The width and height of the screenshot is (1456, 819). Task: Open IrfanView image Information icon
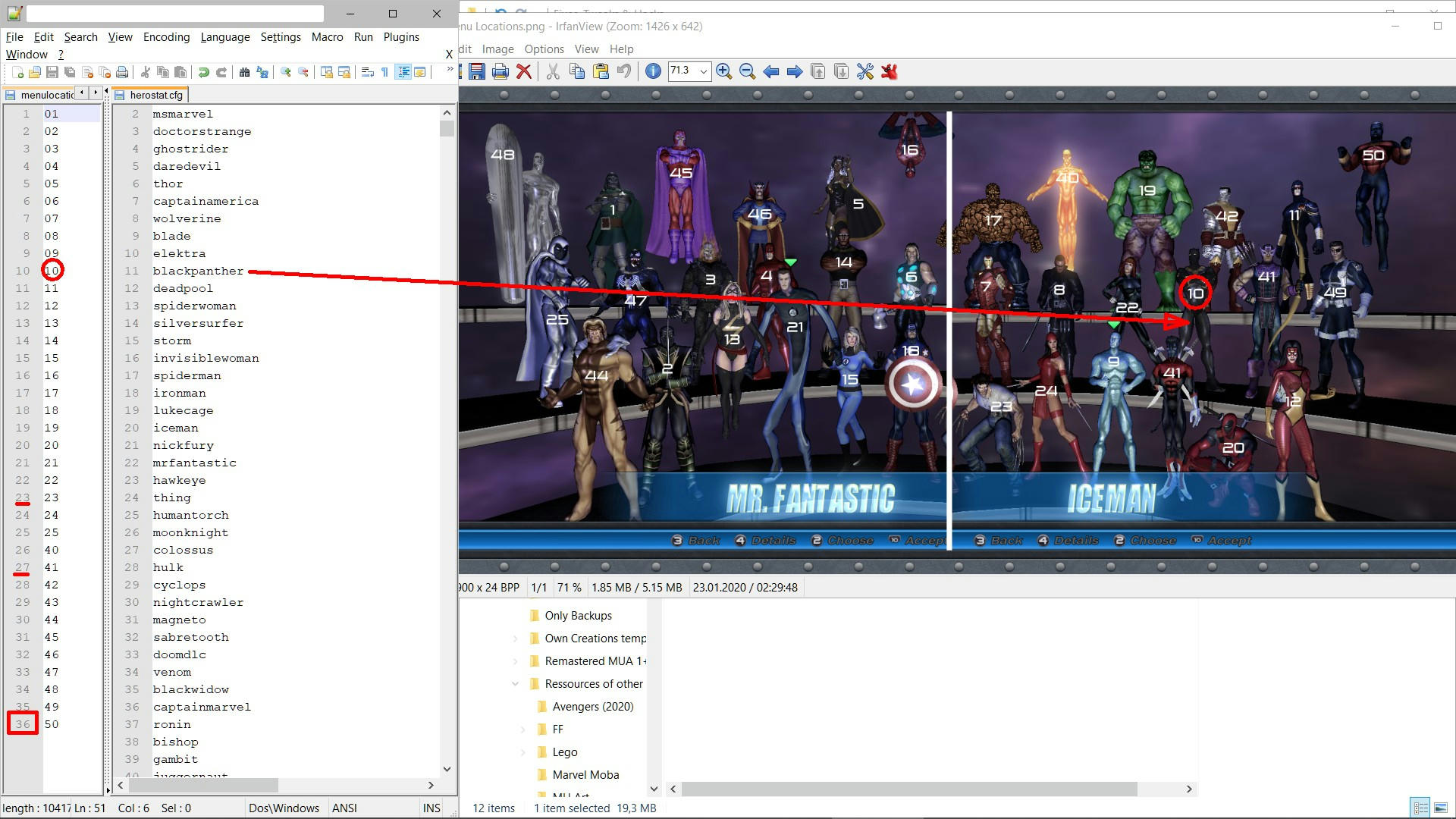coord(653,71)
